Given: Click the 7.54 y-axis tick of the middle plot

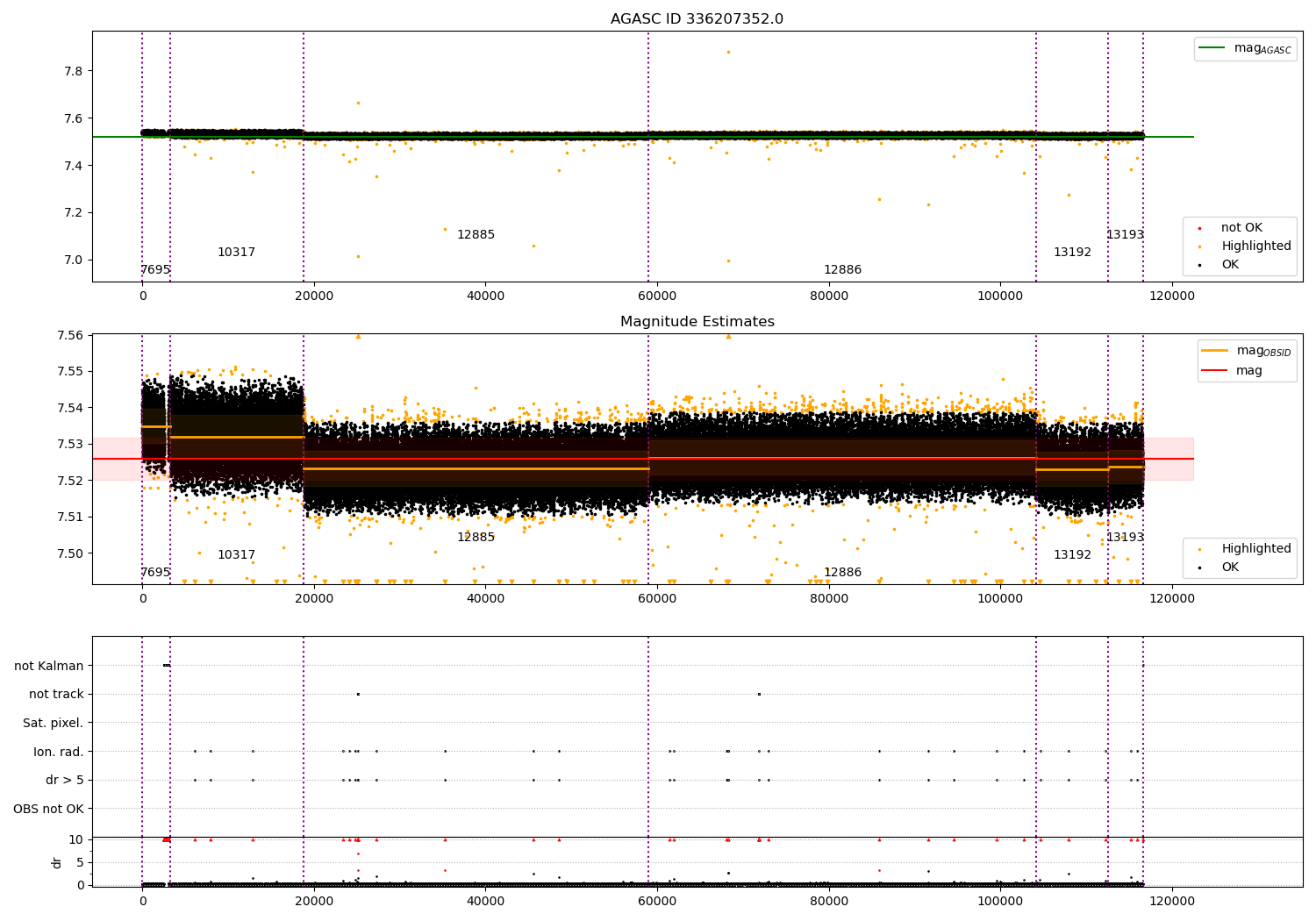Looking at the screenshot, I should coord(69,408).
